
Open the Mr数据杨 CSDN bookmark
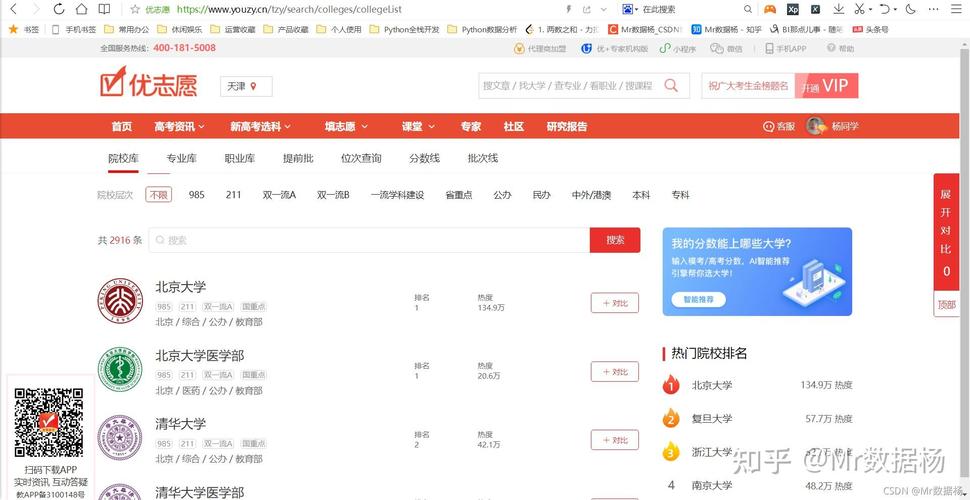(x=646, y=29)
